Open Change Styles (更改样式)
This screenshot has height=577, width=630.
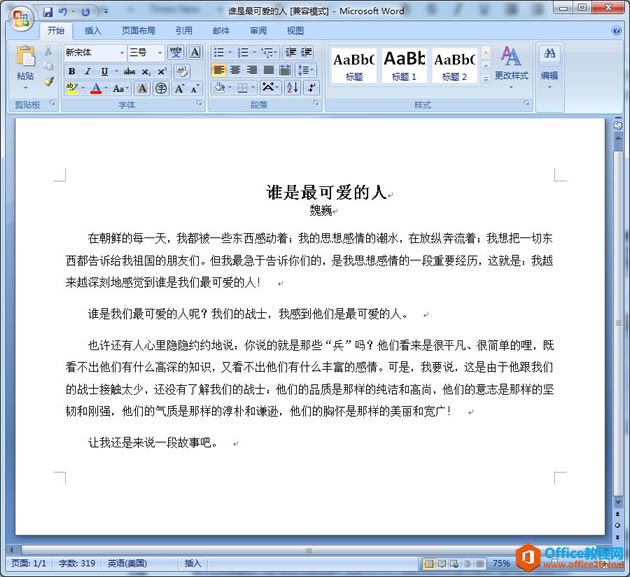511,66
